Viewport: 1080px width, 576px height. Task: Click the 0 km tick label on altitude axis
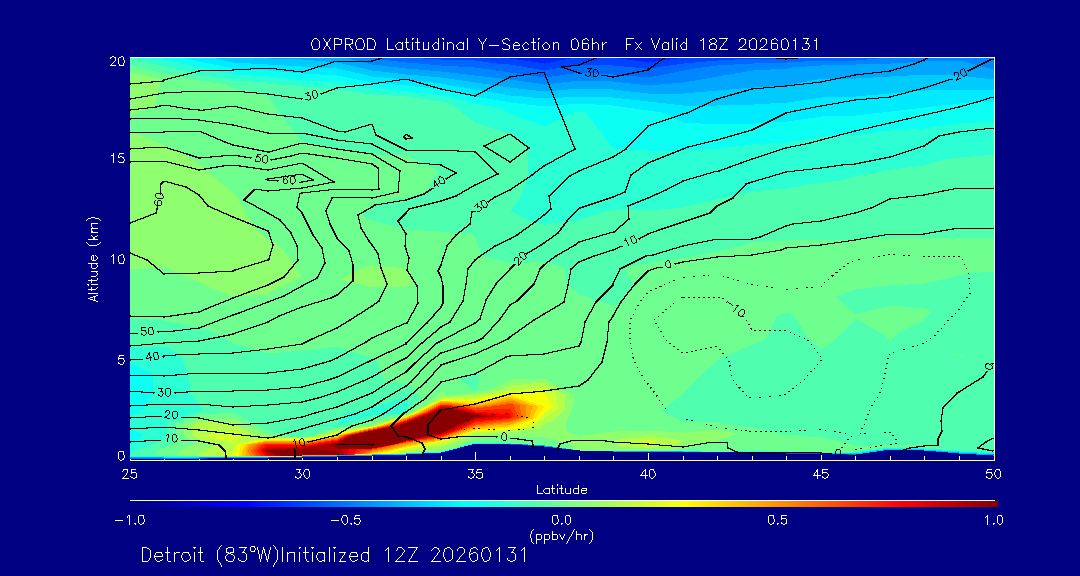point(121,455)
